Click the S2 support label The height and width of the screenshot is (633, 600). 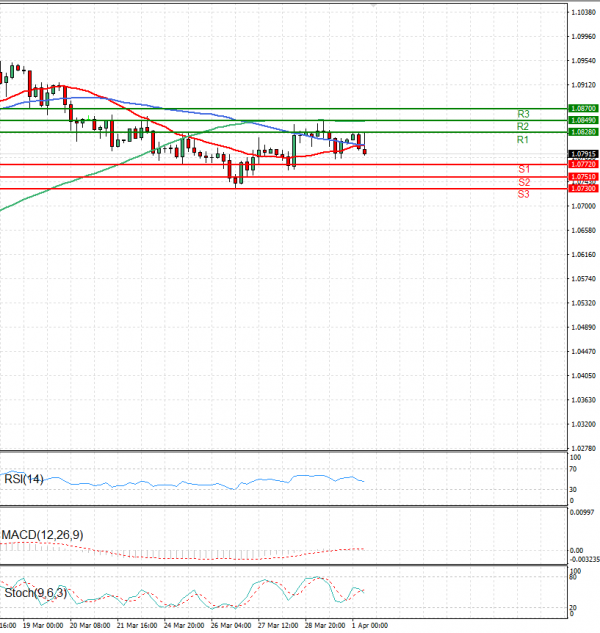pos(524,182)
